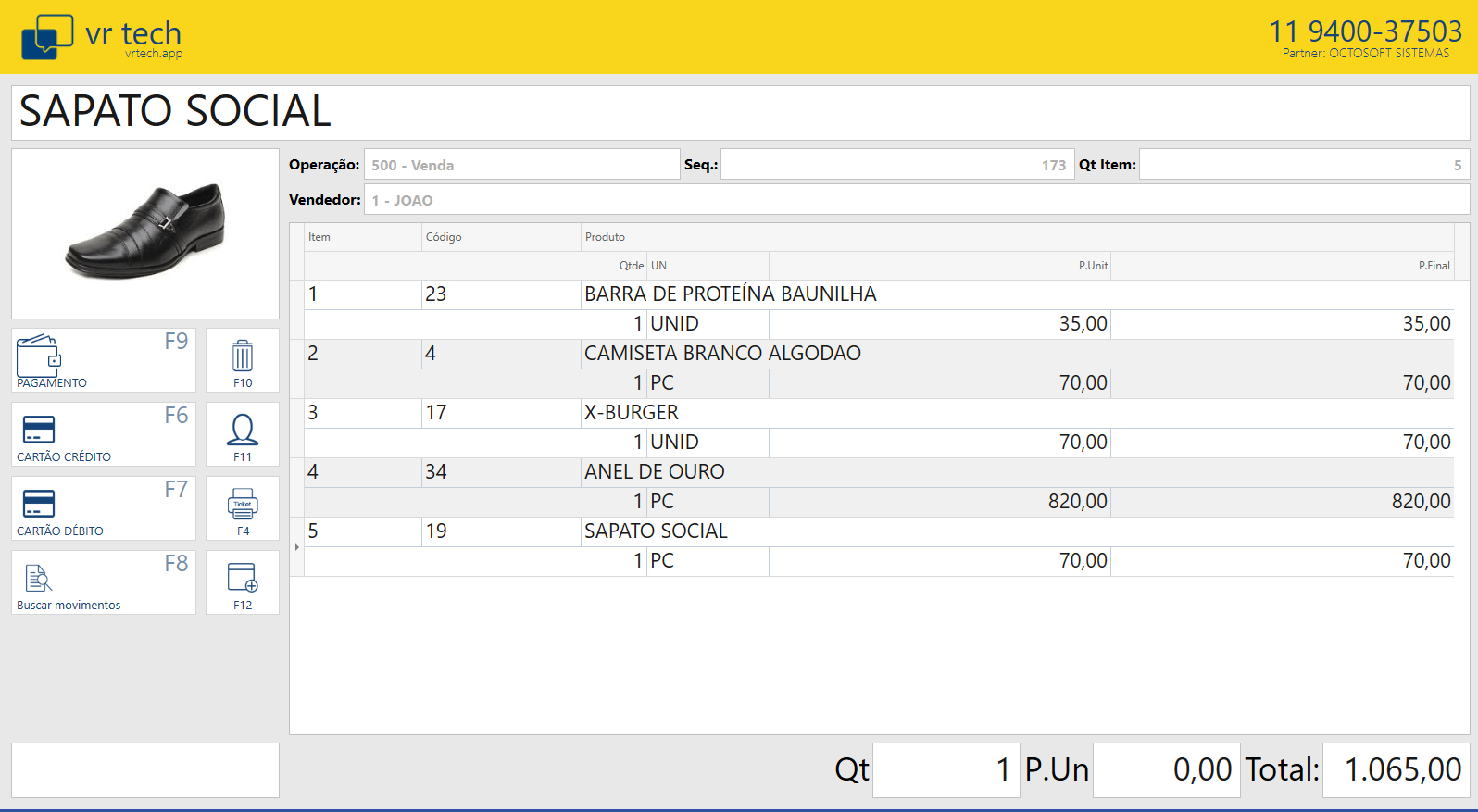Click the trash can delete icon (F10)

point(242,360)
